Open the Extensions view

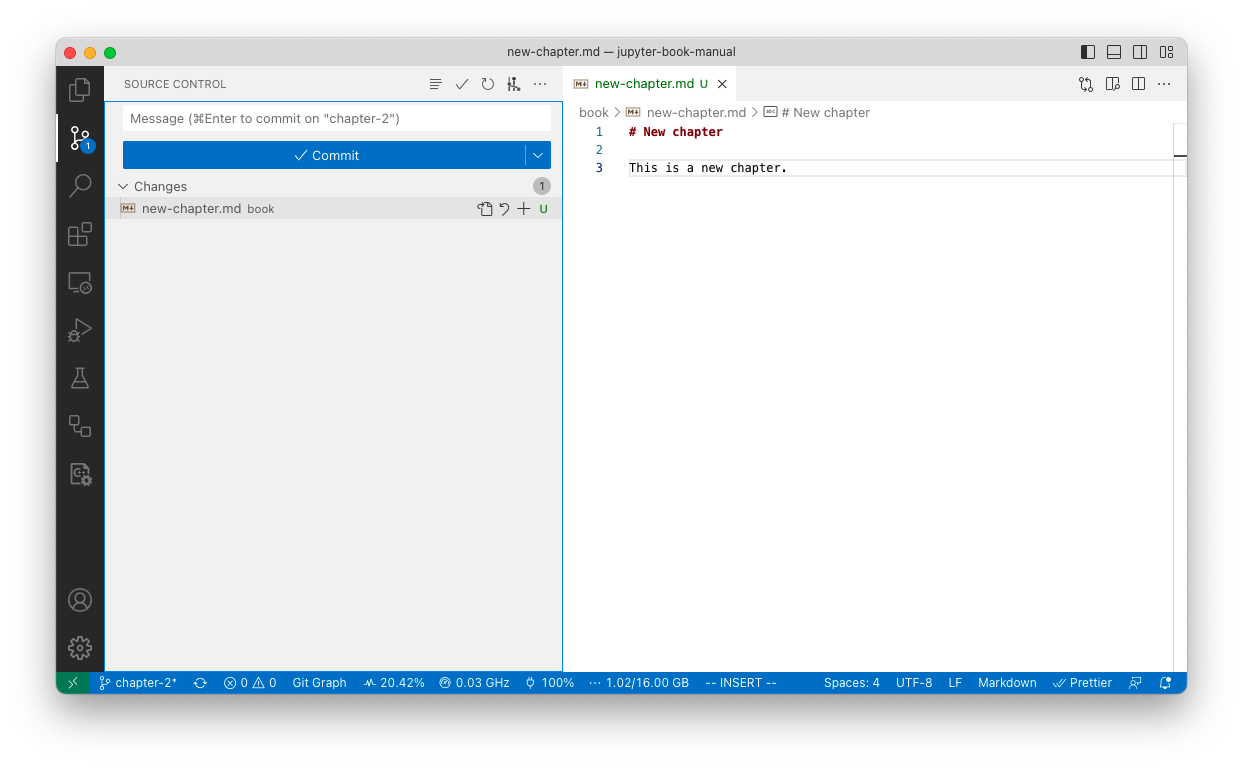[80, 233]
